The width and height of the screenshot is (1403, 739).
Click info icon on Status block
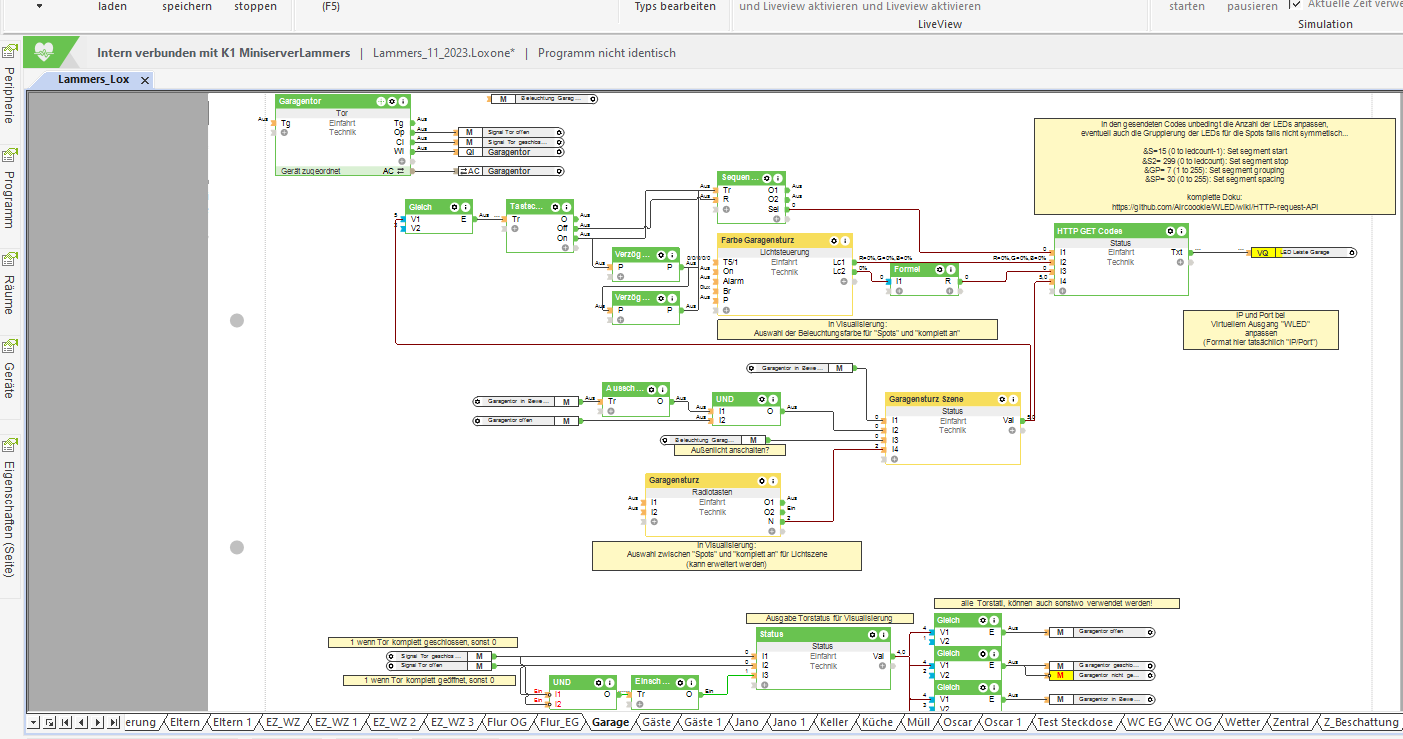click(x=883, y=634)
